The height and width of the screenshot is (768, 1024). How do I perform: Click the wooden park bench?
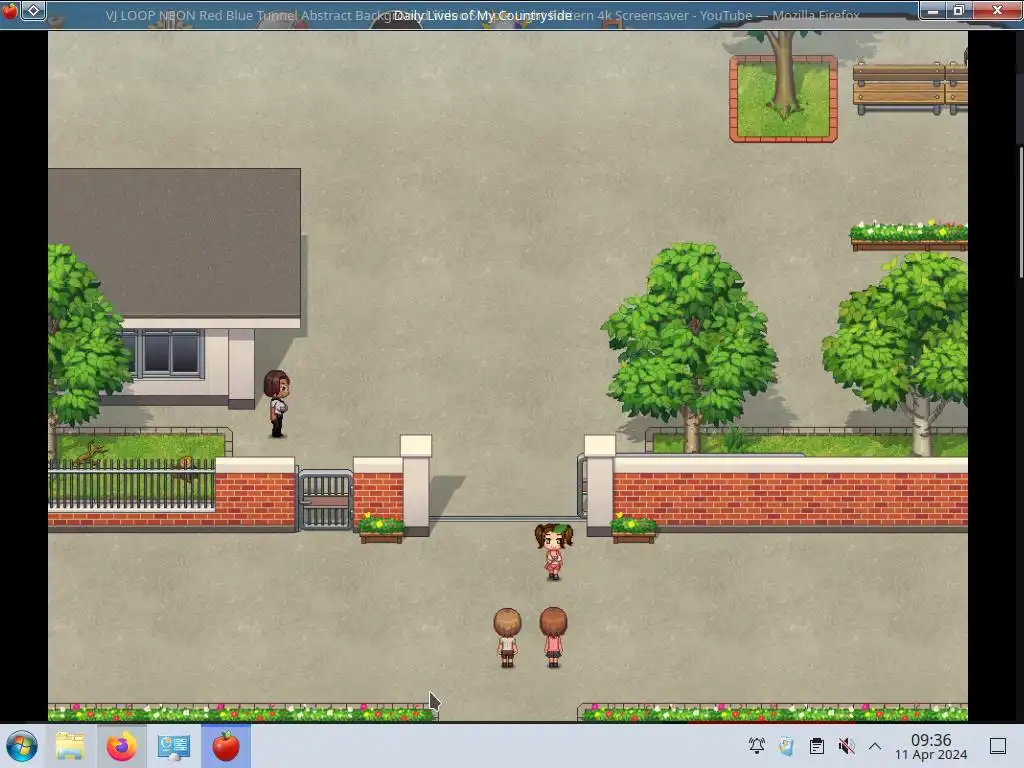point(909,88)
